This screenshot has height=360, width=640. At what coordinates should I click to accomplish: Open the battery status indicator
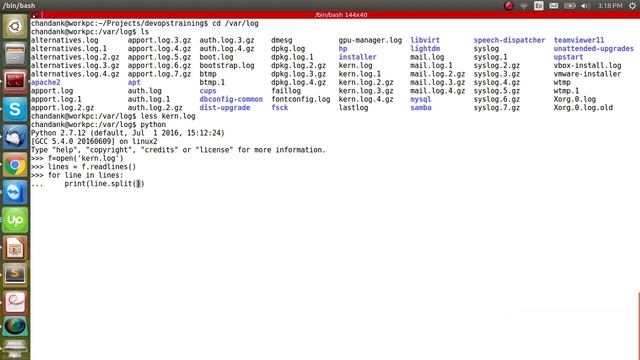point(570,6)
